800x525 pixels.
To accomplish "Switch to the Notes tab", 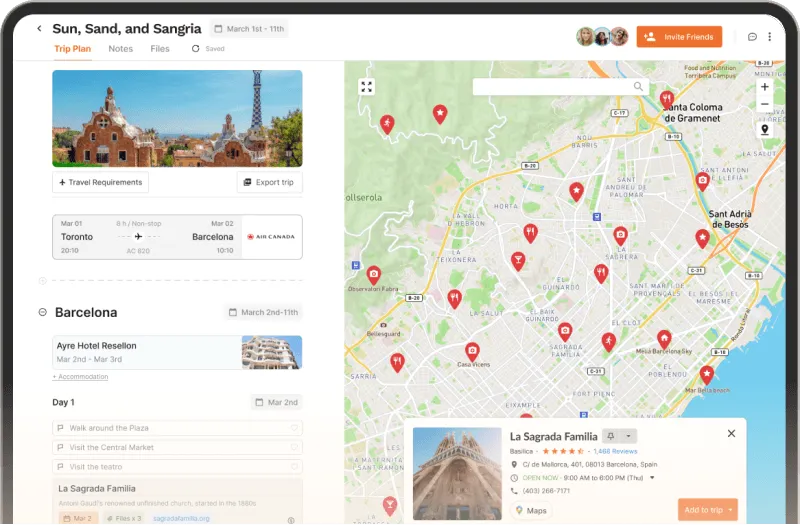I will (120, 49).
